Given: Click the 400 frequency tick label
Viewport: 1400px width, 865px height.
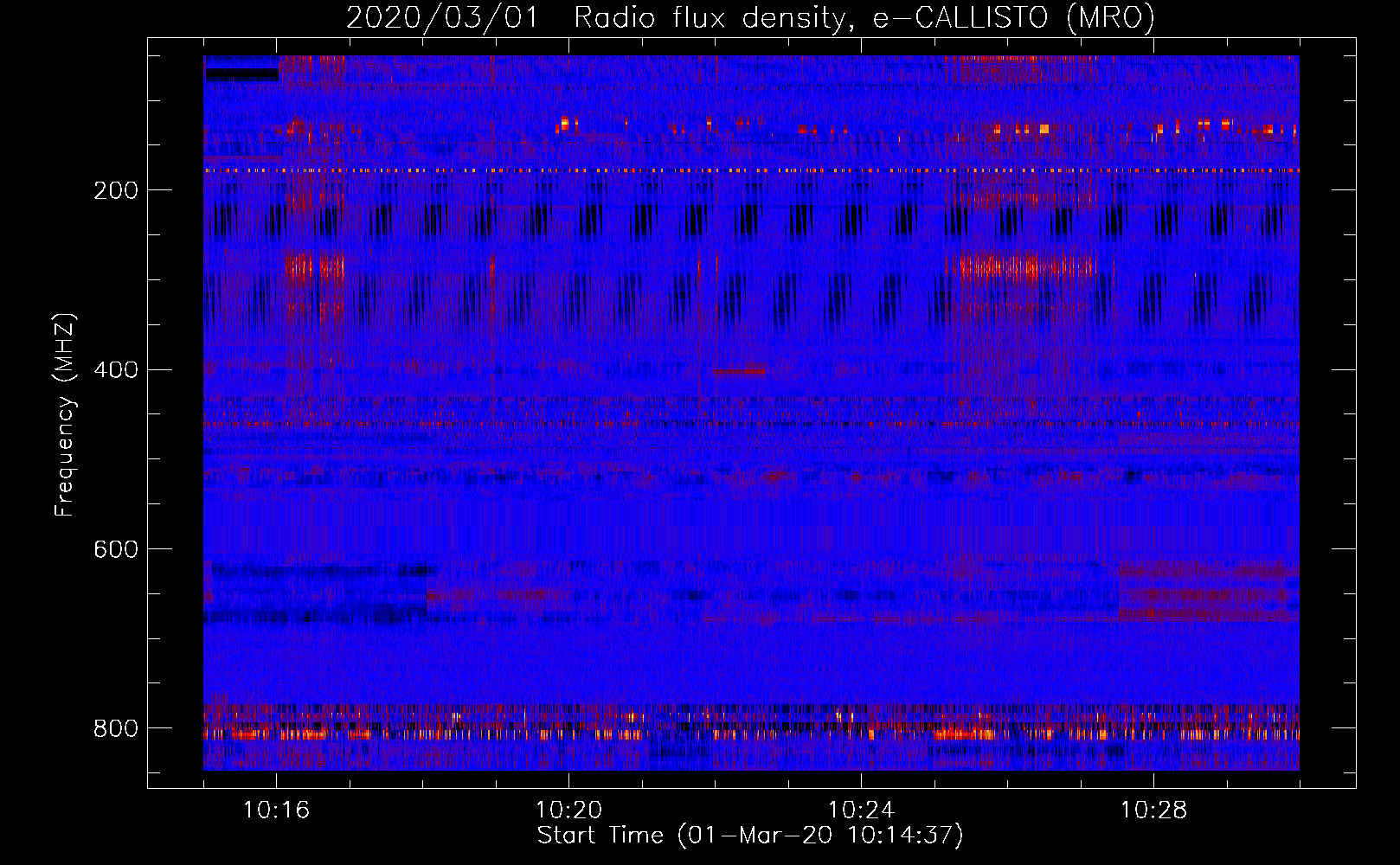Looking at the screenshot, I should pyautogui.click(x=116, y=370).
